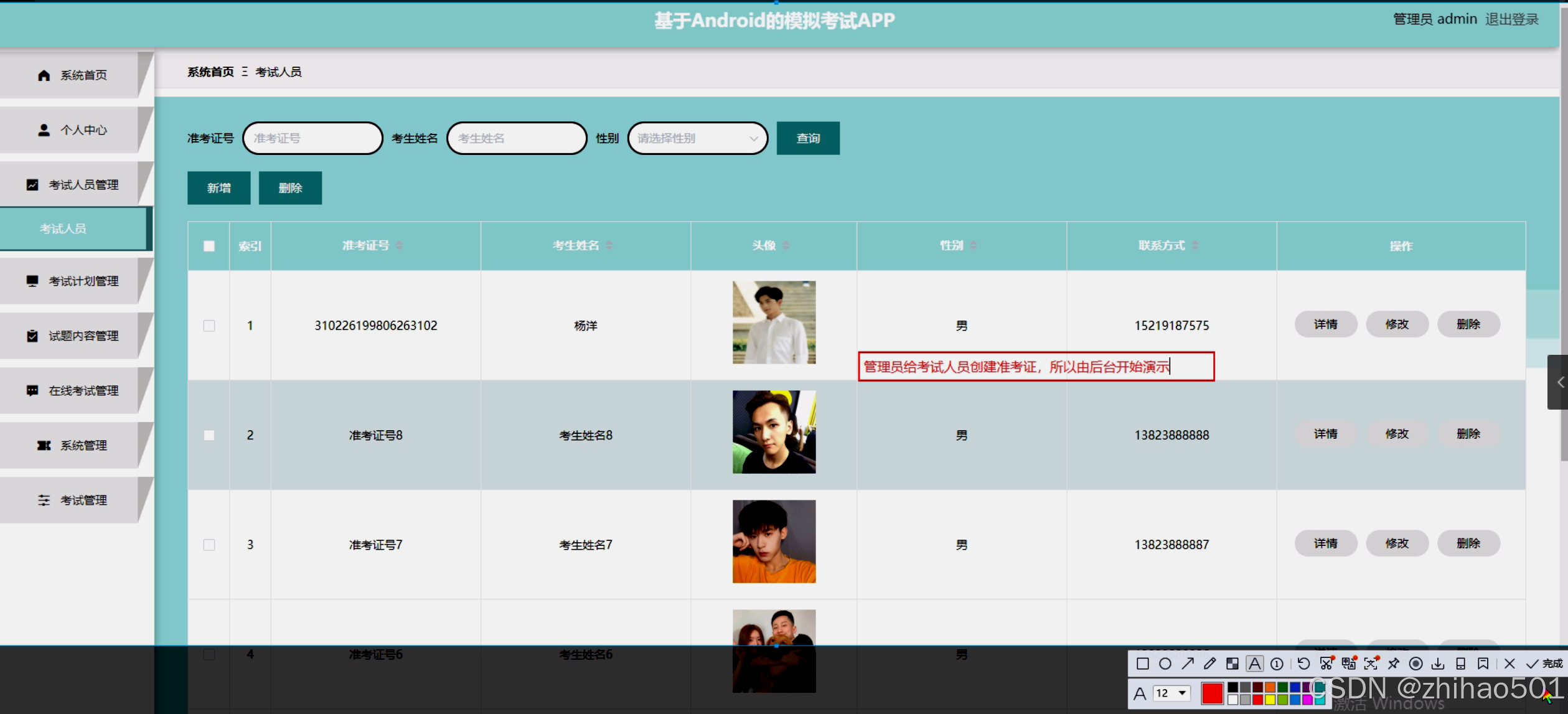Save the screenshot with download icon

pos(1438,664)
